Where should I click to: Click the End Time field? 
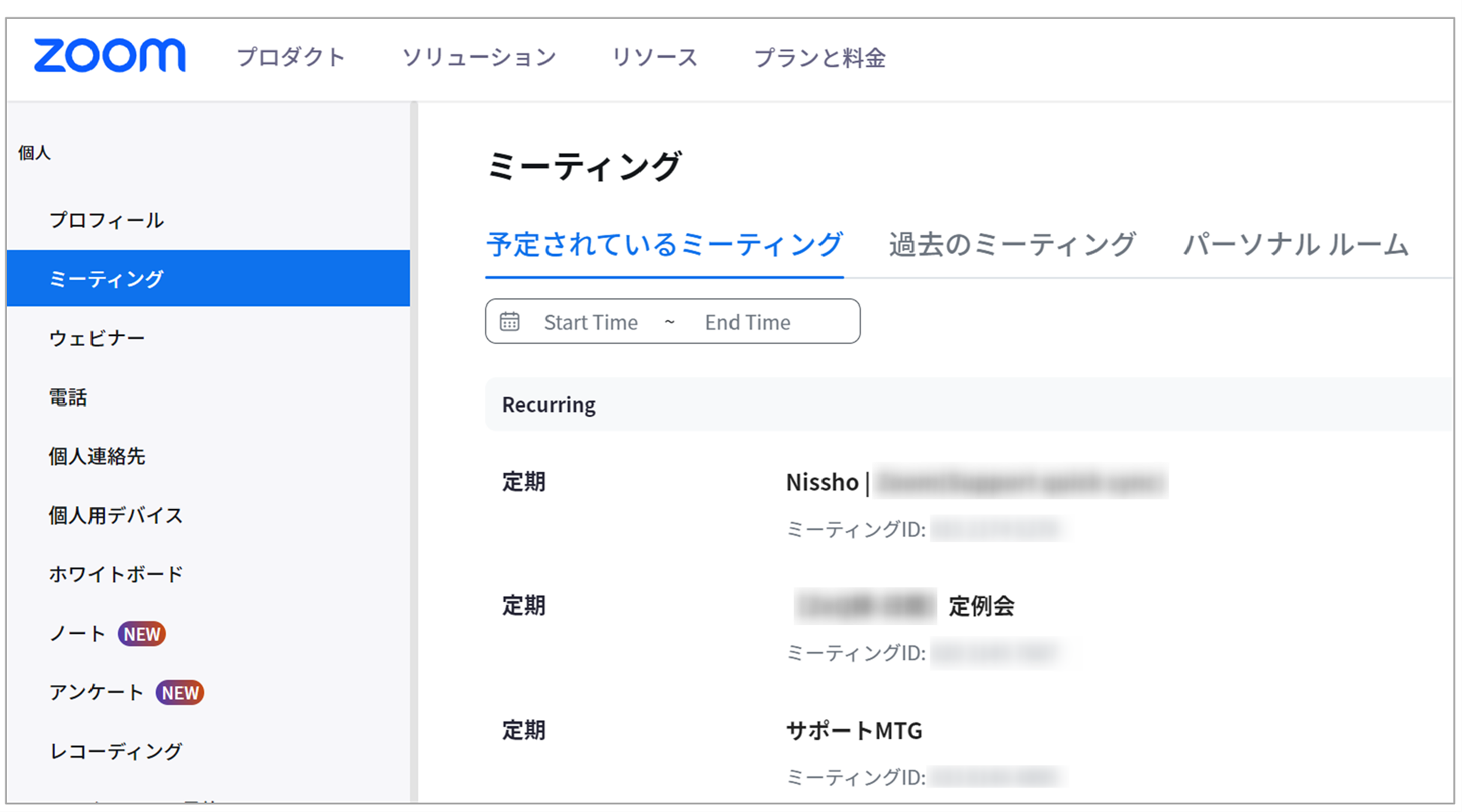point(748,322)
